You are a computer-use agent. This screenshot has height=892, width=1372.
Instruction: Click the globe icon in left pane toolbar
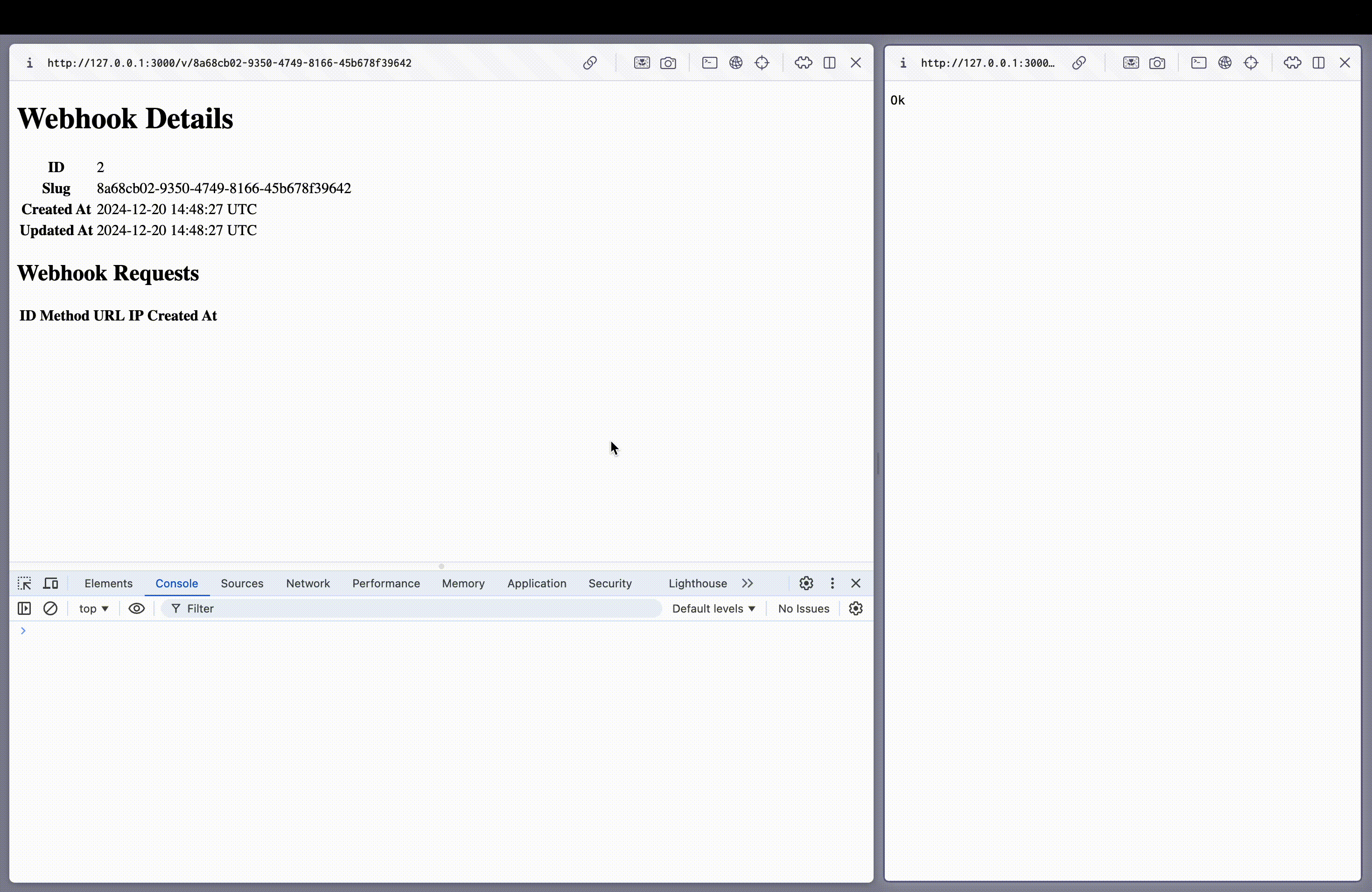[x=735, y=63]
